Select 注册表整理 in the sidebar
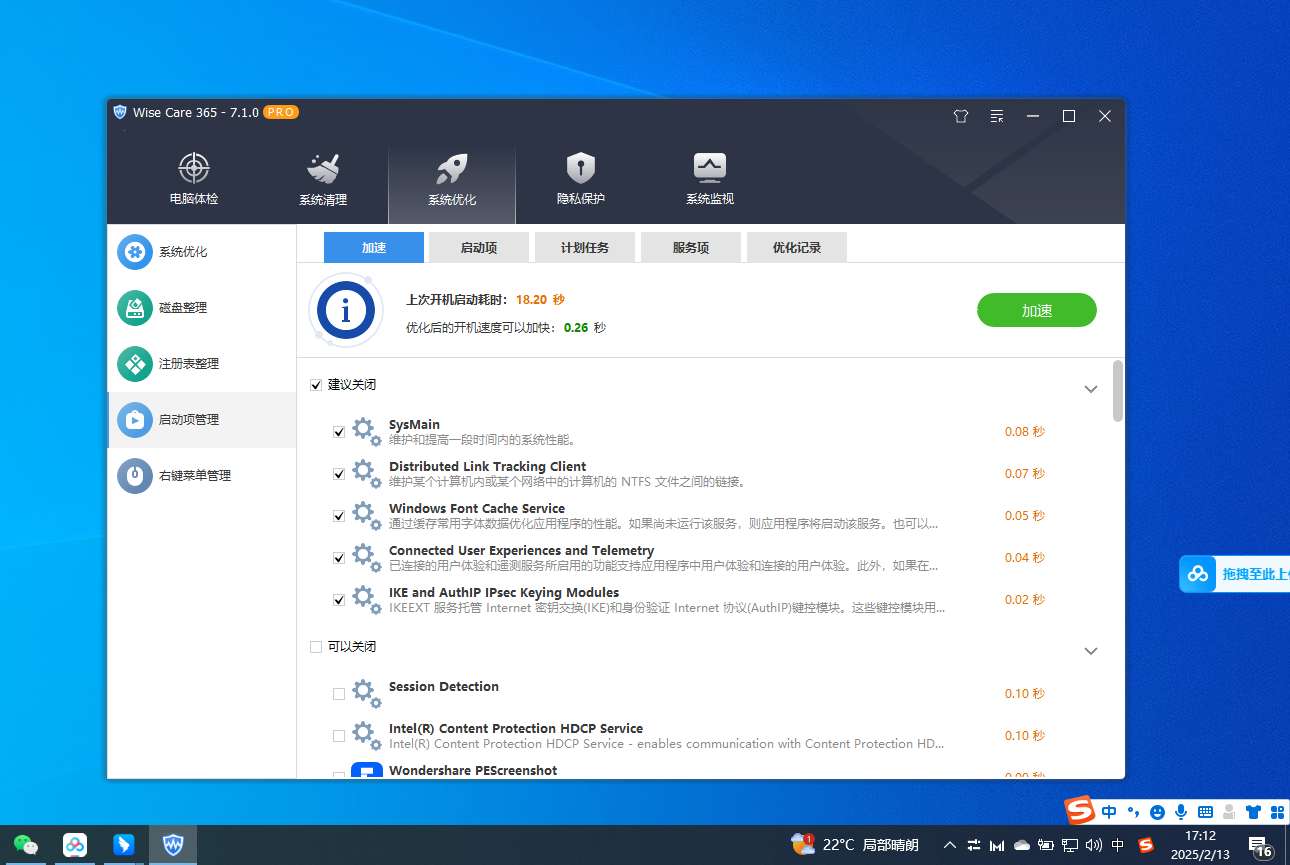This screenshot has height=865, width=1290. (x=202, y=364)
